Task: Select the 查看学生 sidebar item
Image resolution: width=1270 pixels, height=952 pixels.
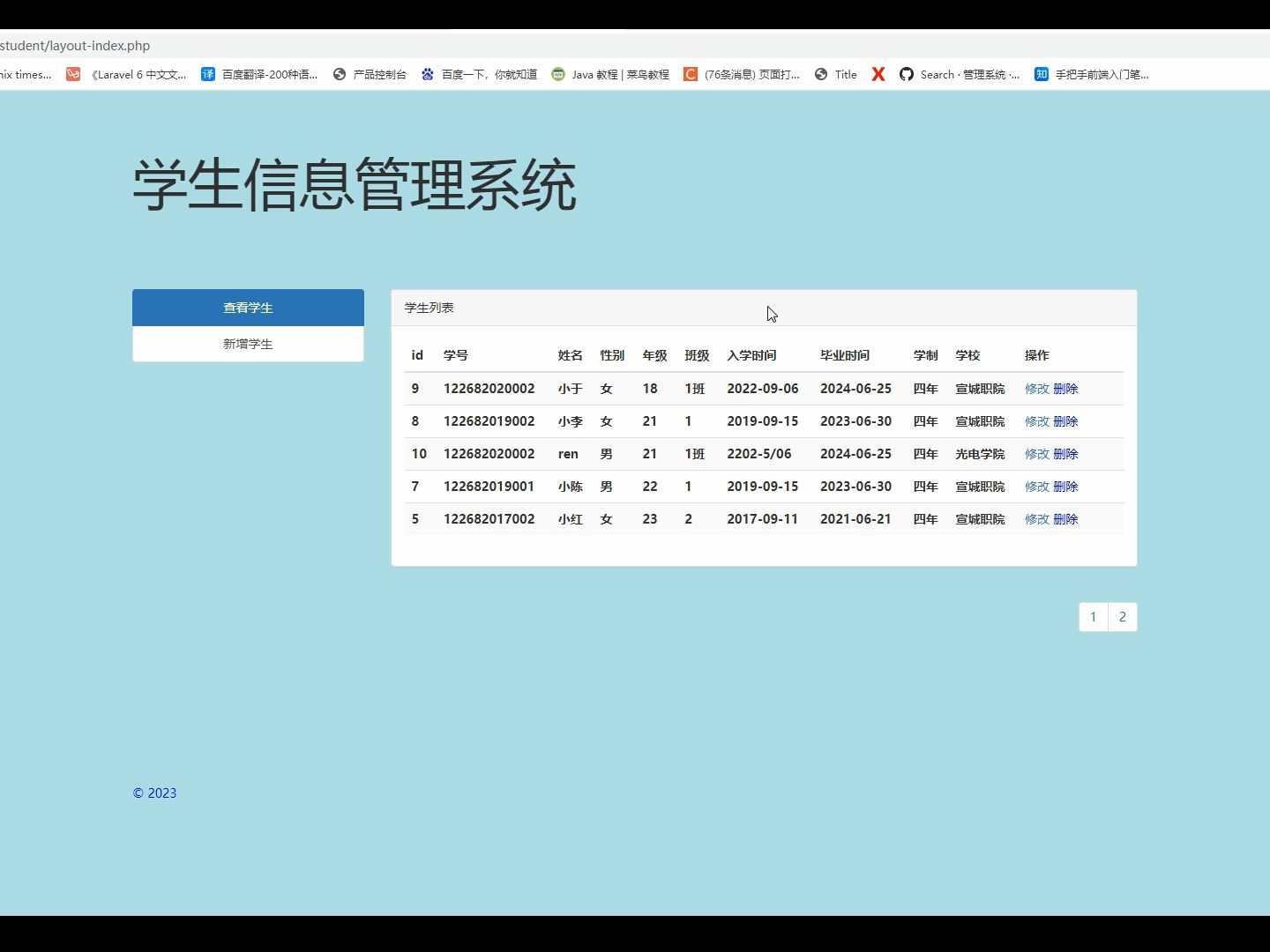Action: point(248,307)
